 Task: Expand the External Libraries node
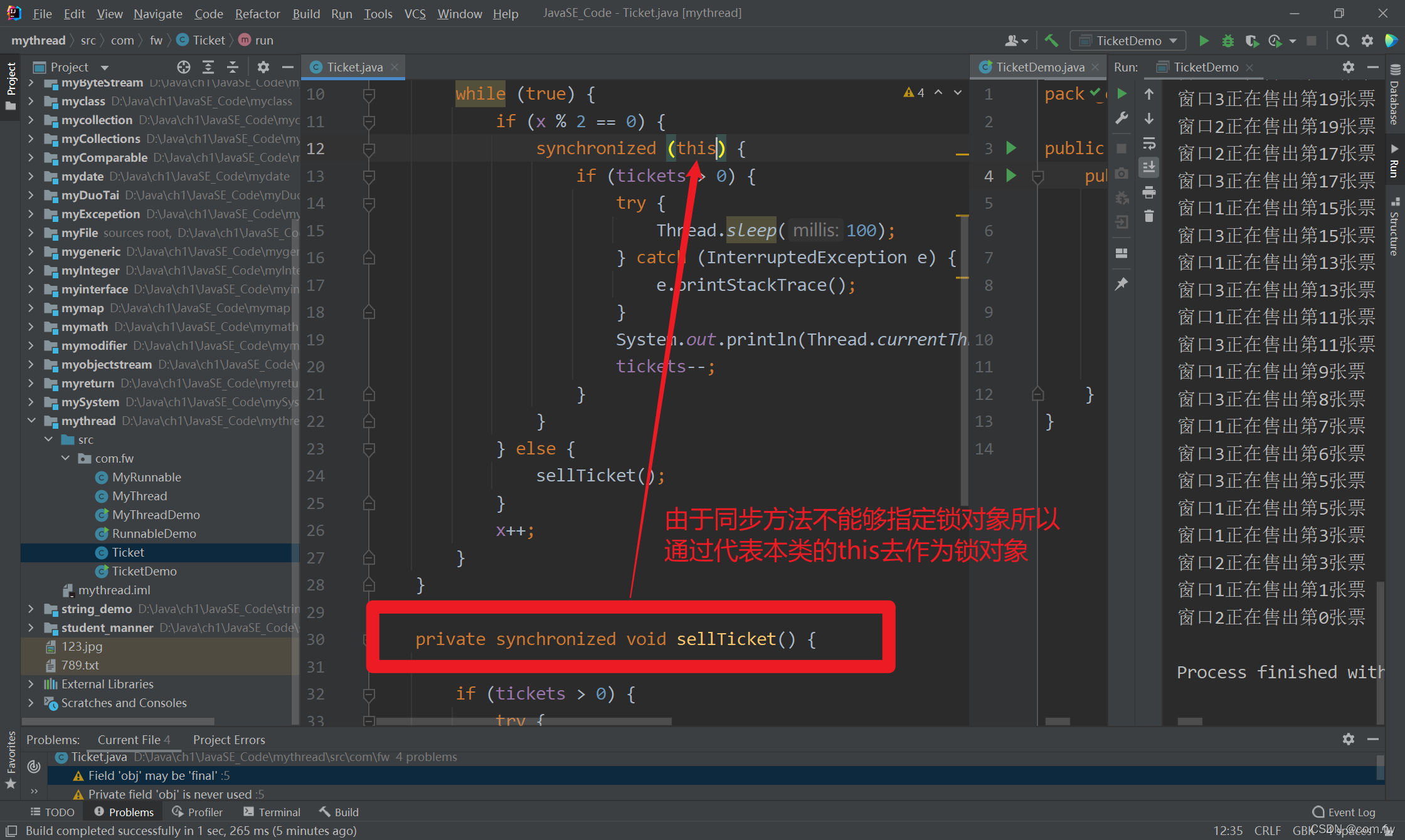[31, 684]
